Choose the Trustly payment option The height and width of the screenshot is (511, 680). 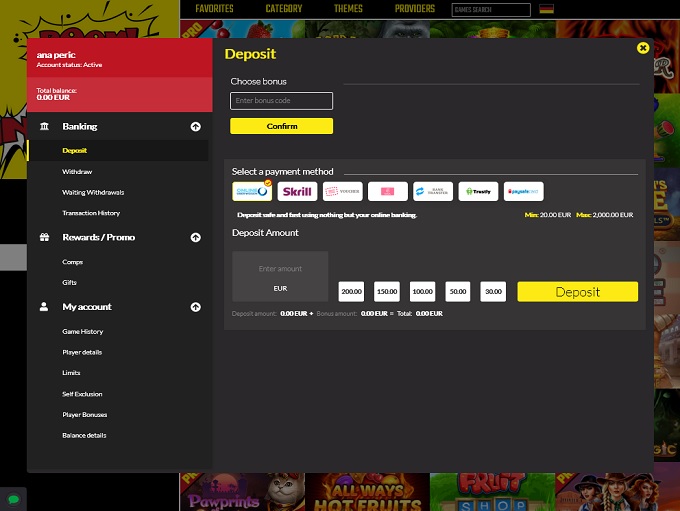(478, 191)
